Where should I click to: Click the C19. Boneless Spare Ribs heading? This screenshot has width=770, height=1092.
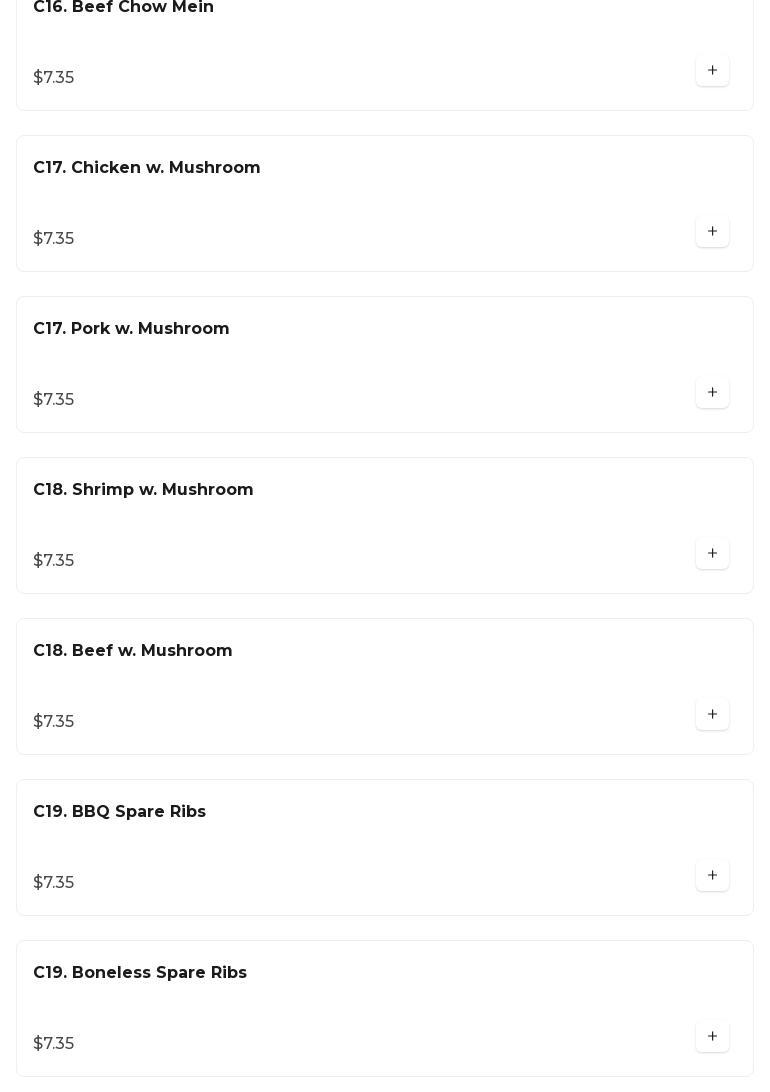[139, 973]
